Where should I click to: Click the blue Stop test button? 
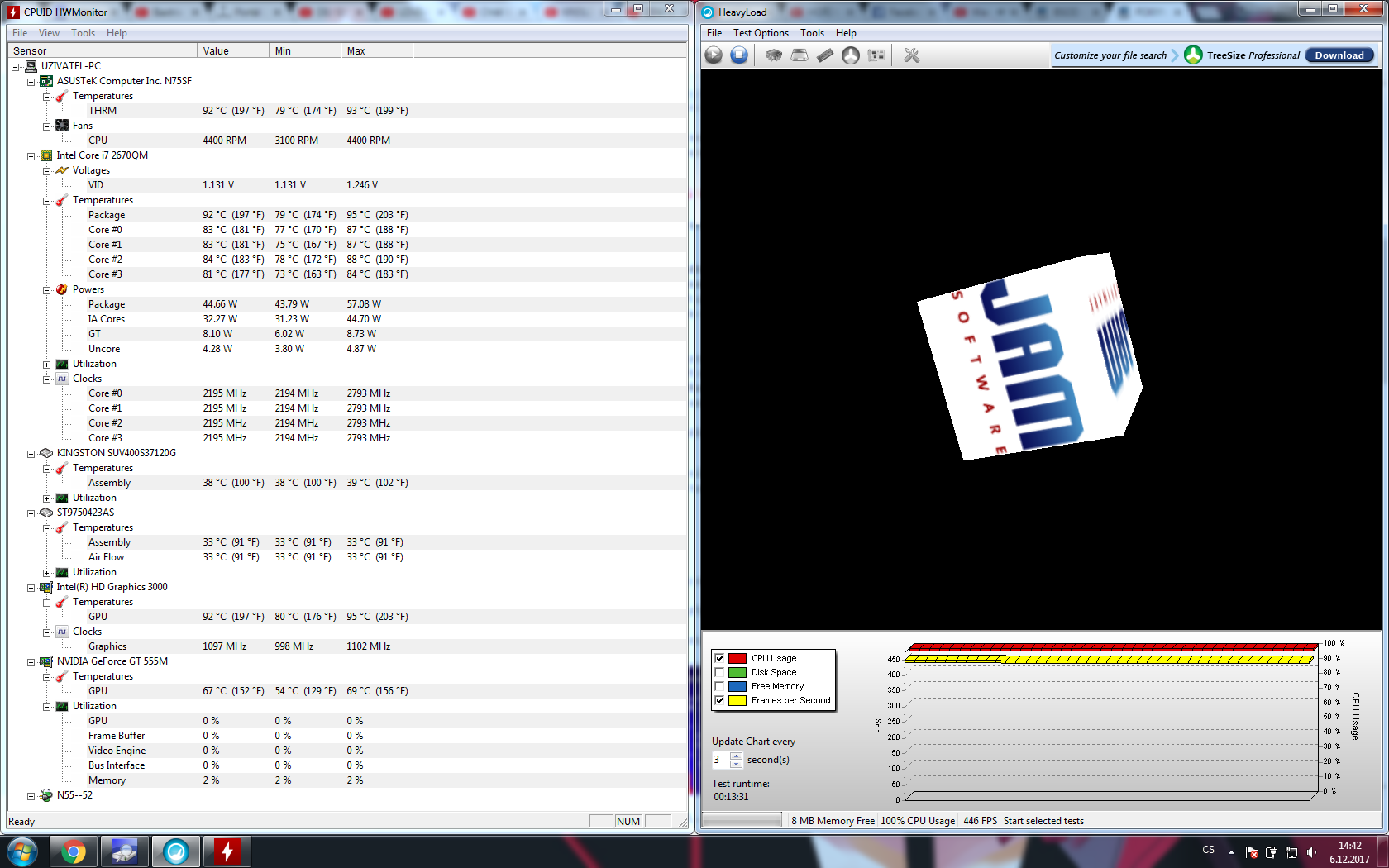click(x=739, y=55)
